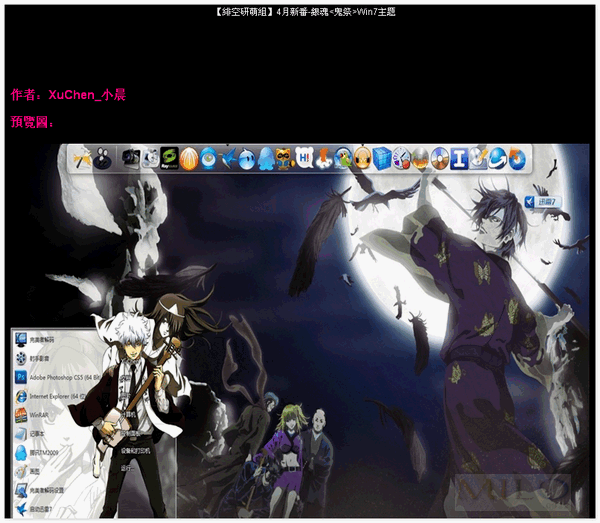Open 计算机 (Computer) in start menu right column
Viewport: 600px width, 523px height.
coord(128,415)
